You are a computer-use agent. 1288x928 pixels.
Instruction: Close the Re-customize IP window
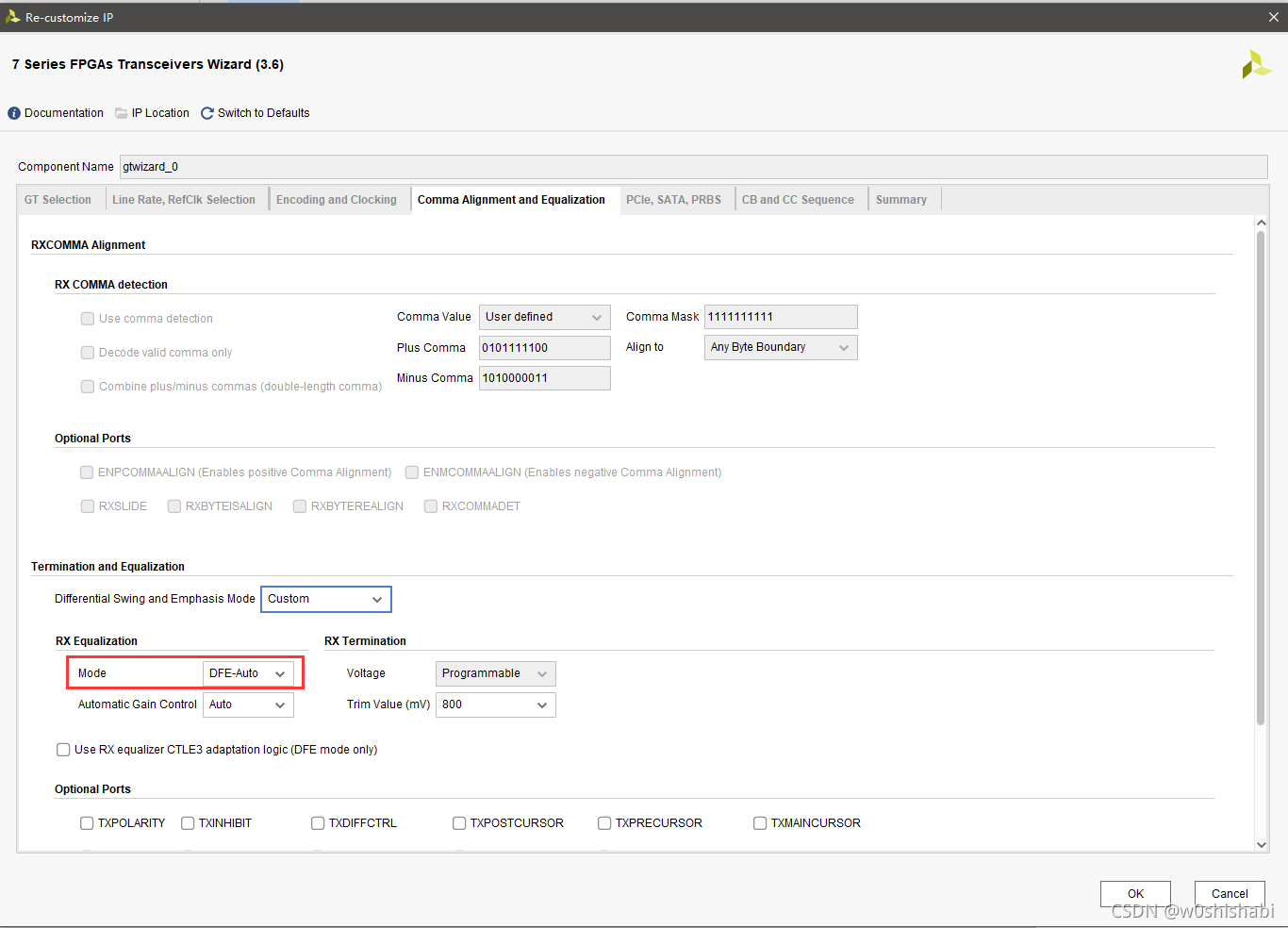coord(1274,17)
